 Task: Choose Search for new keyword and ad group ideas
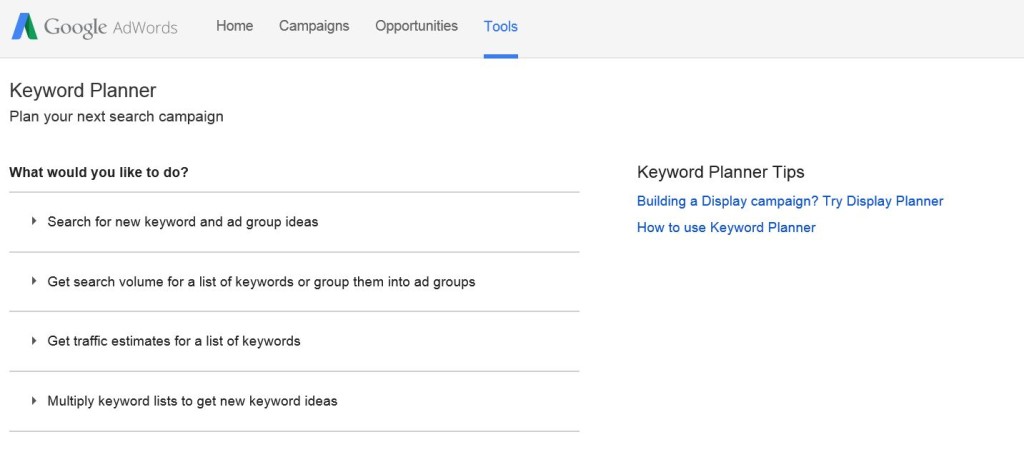coord(183,222)
